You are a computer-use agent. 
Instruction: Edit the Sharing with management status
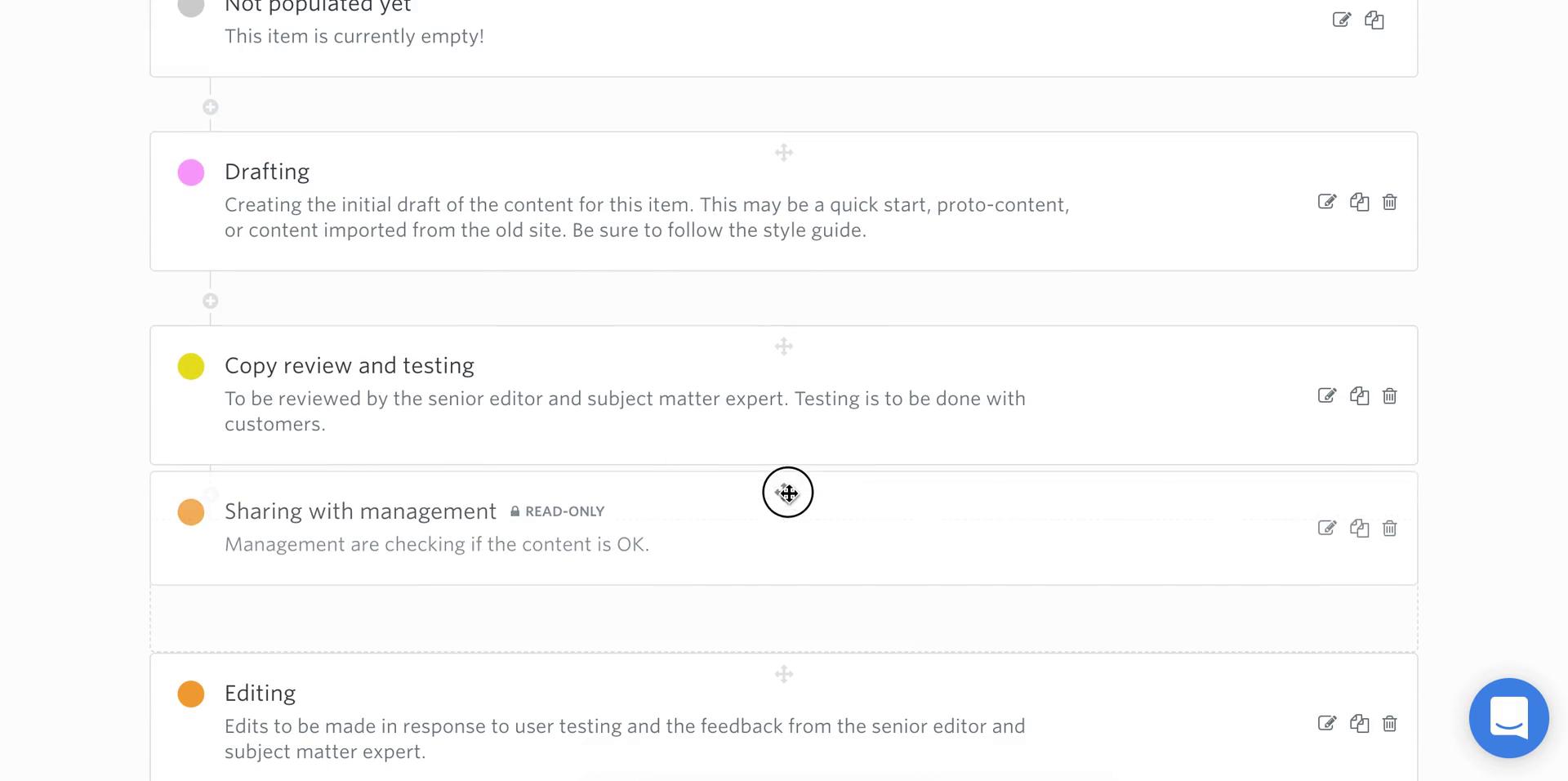pyautogui.click(x=1327, y=529)
